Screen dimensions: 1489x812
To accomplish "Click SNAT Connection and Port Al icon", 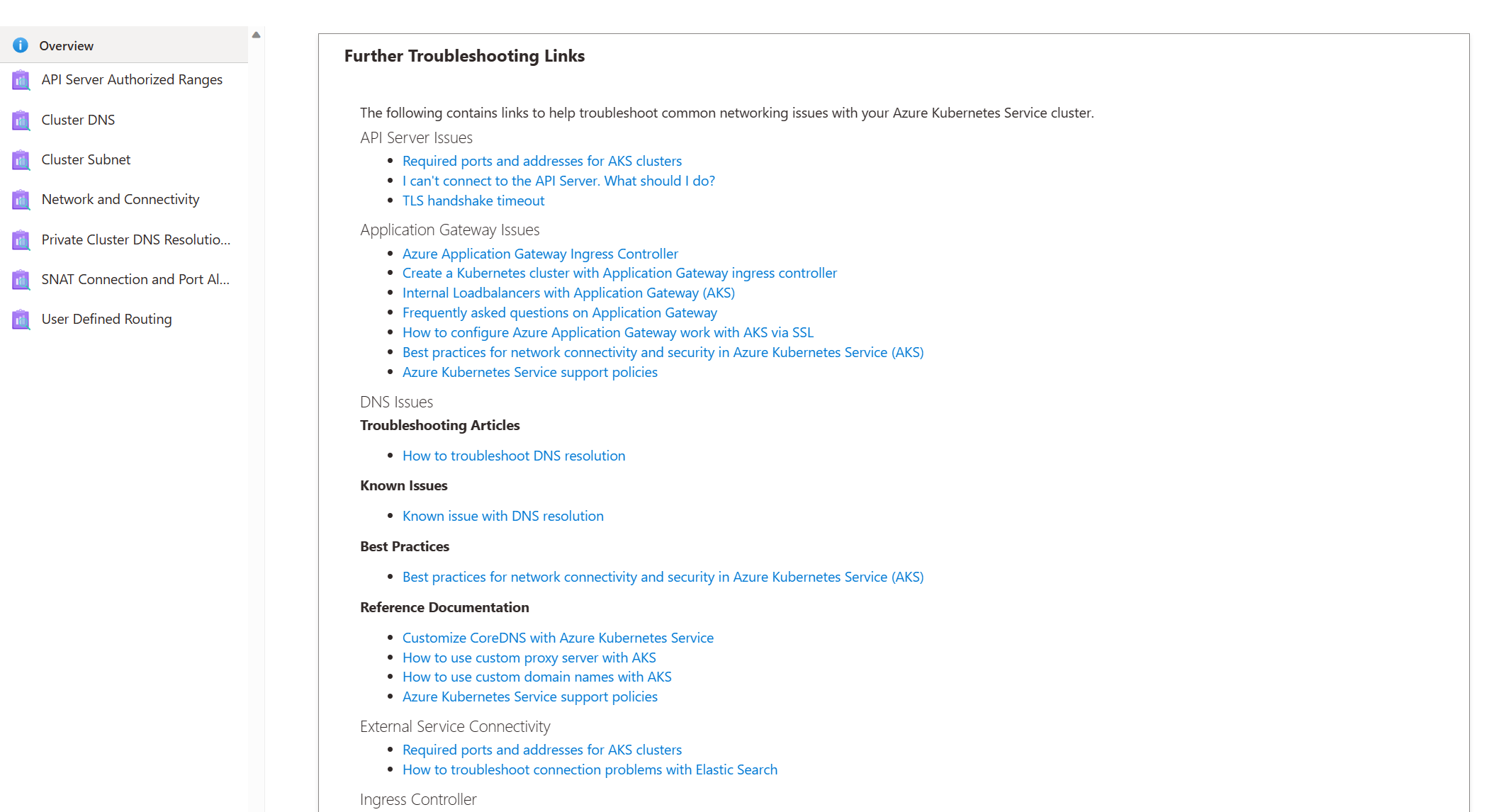I will 19,279.
